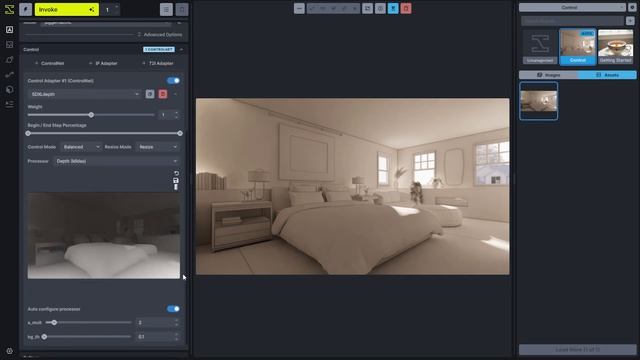Image resolution: width=640 pixels, height=360 pixels.
Task: Open gallery settings gear icon
Action: coord(632,7)
